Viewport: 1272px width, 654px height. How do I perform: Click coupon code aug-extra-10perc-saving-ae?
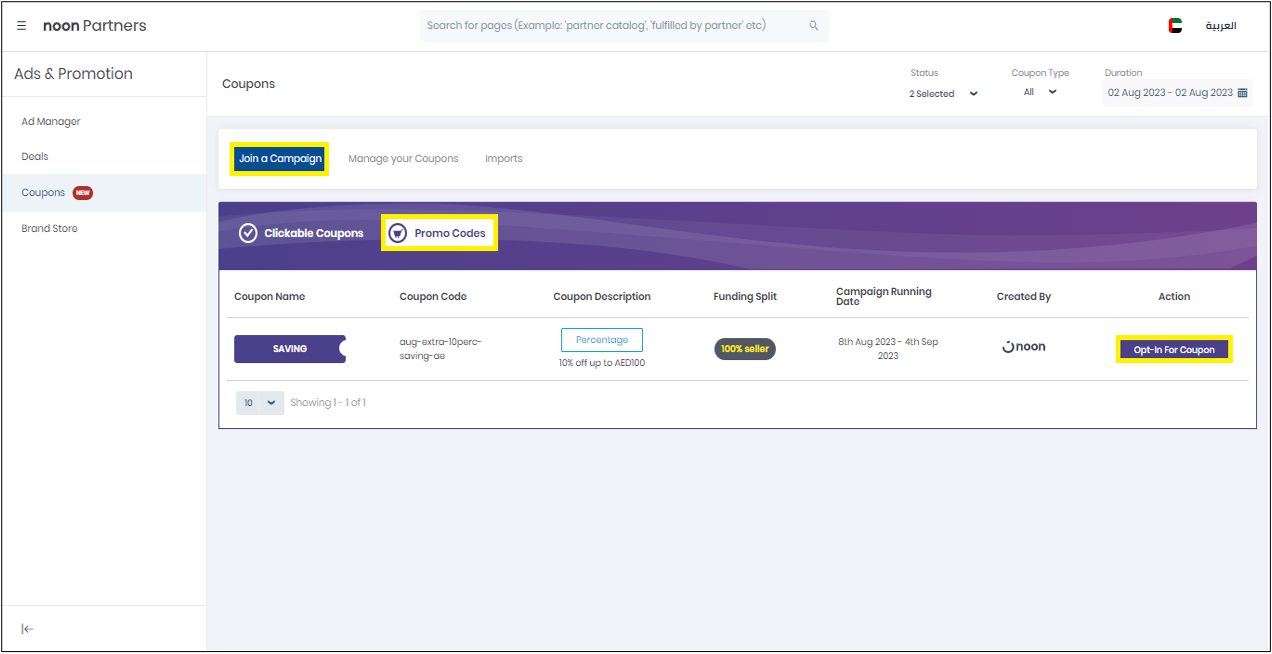tap(440, 349)
